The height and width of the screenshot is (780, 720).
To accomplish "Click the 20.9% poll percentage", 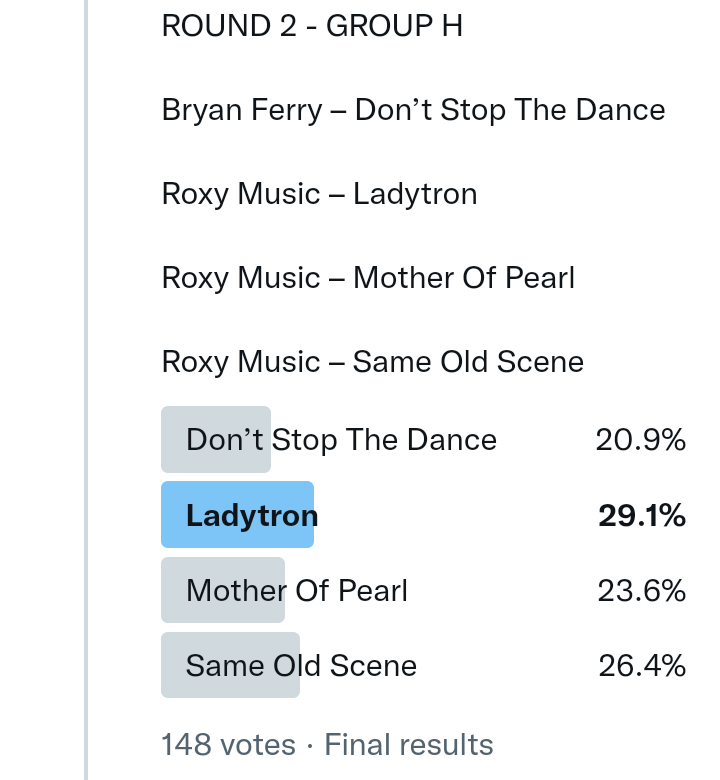I will click(x=640, y=440).
